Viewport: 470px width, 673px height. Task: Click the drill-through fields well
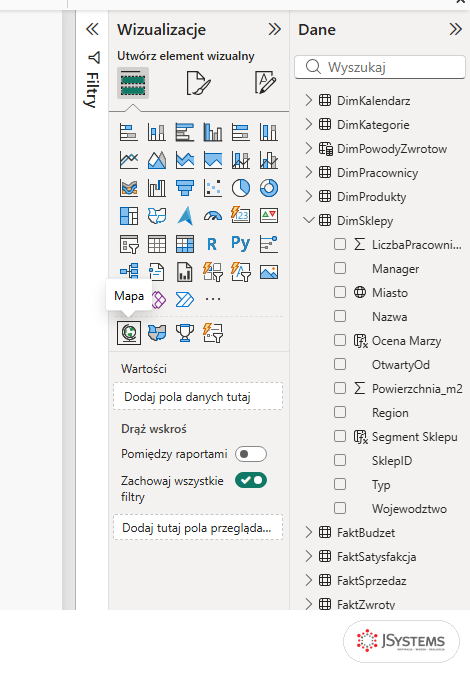(x=198, y=527)
